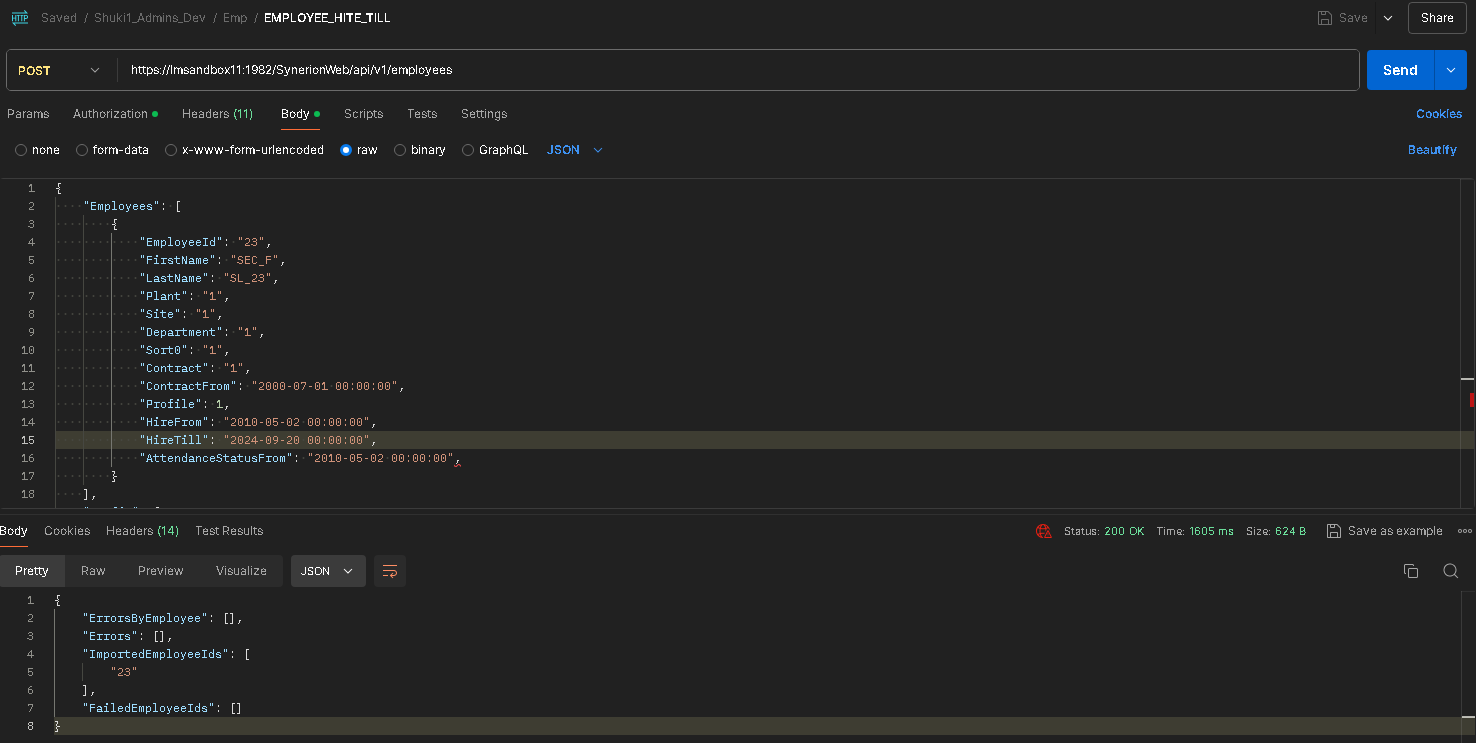Click "FailedEmployeeIds" in response
Image resolution: width=1476 pixels, height=743 pixels.
149,708
